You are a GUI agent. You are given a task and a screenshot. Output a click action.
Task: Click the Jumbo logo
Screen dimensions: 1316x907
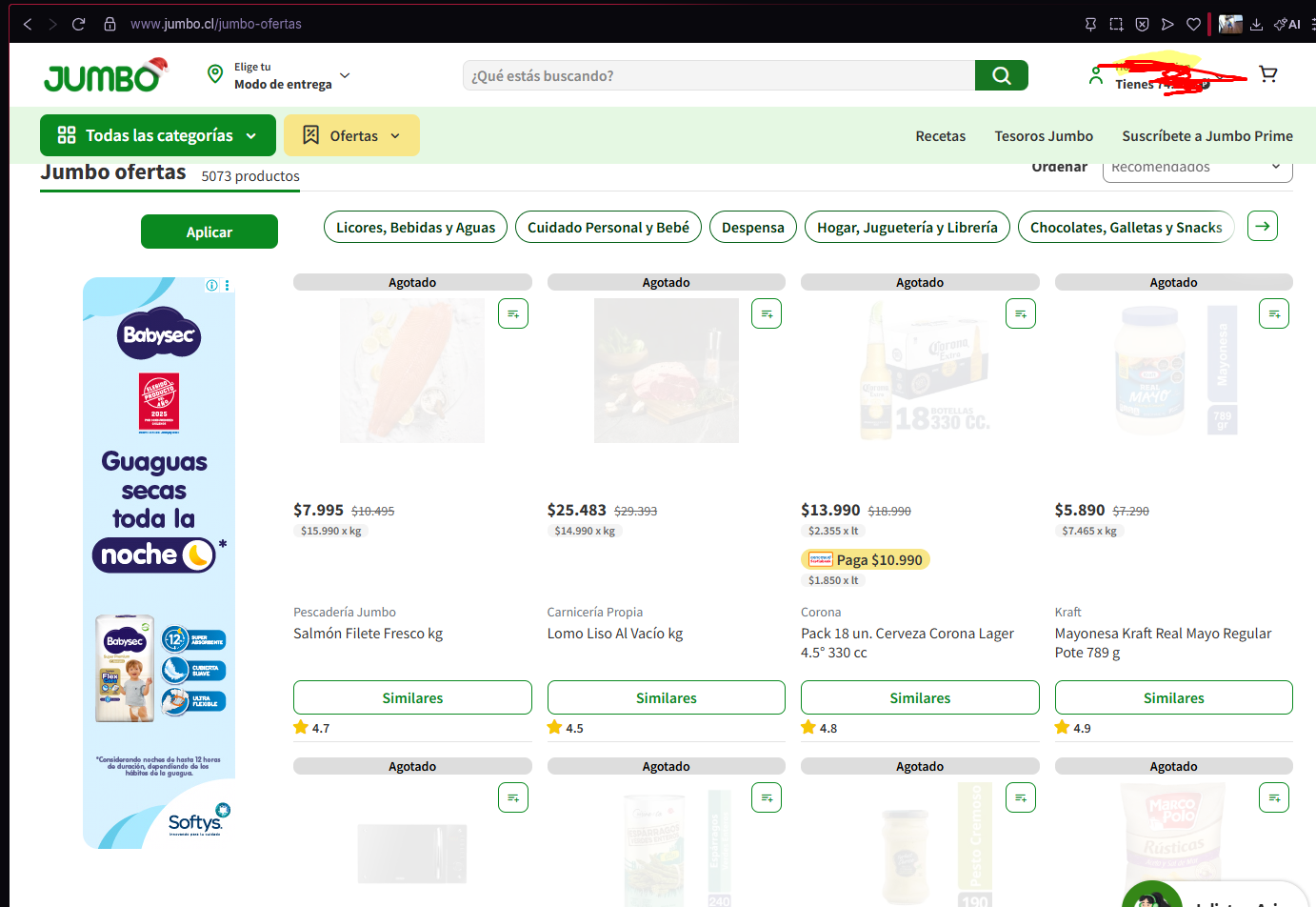click(x=105, y=76)
